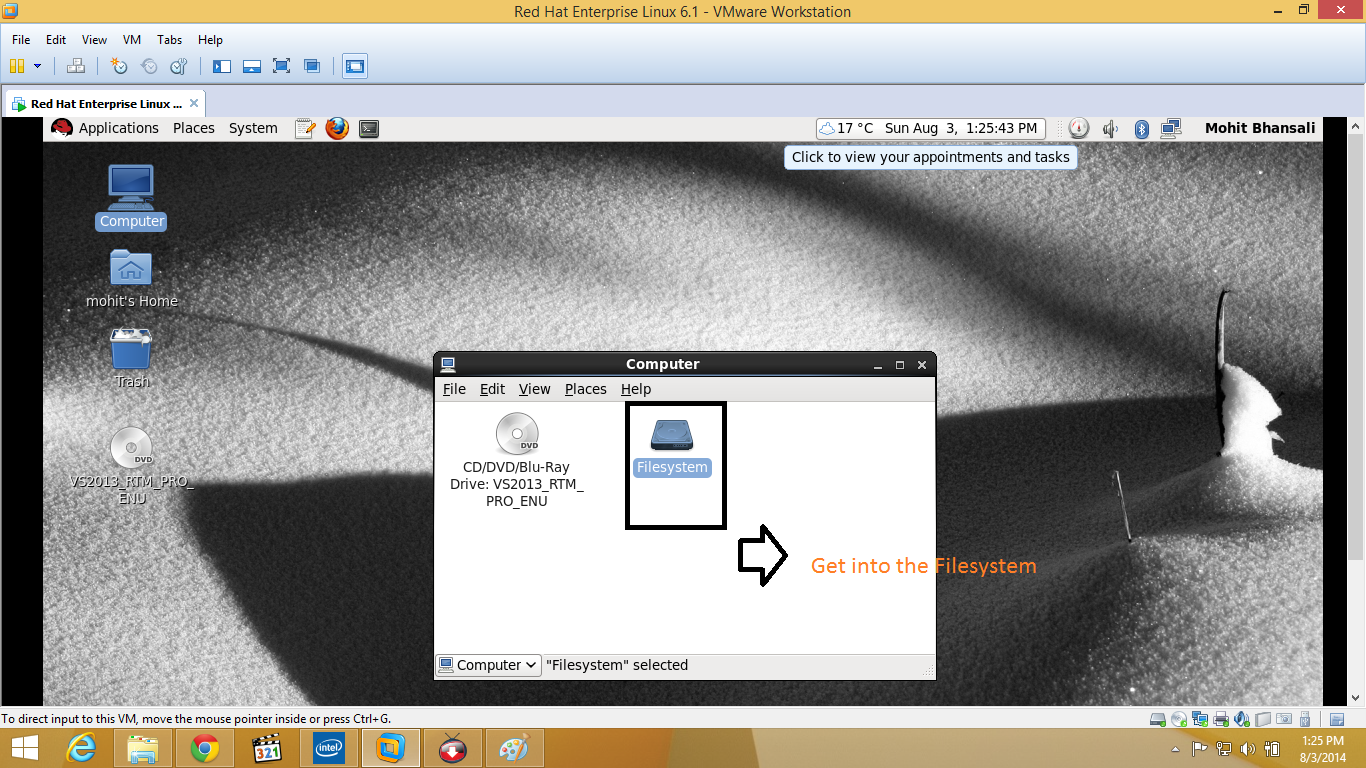Expand the Computer location dropdown in the status bar
This screenshot has height=768, width=1366.
(488, 665)
